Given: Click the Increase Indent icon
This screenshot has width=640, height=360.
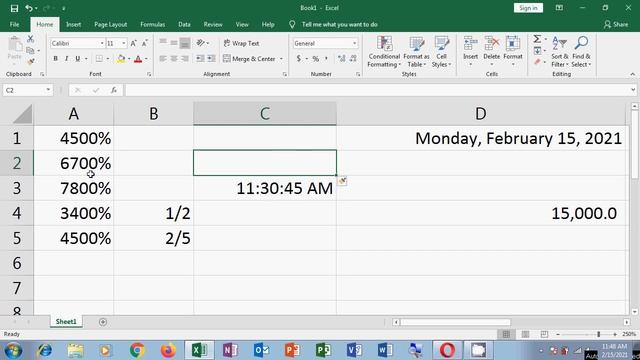Looking at the screenshot, I should click(x=211, y=59).
